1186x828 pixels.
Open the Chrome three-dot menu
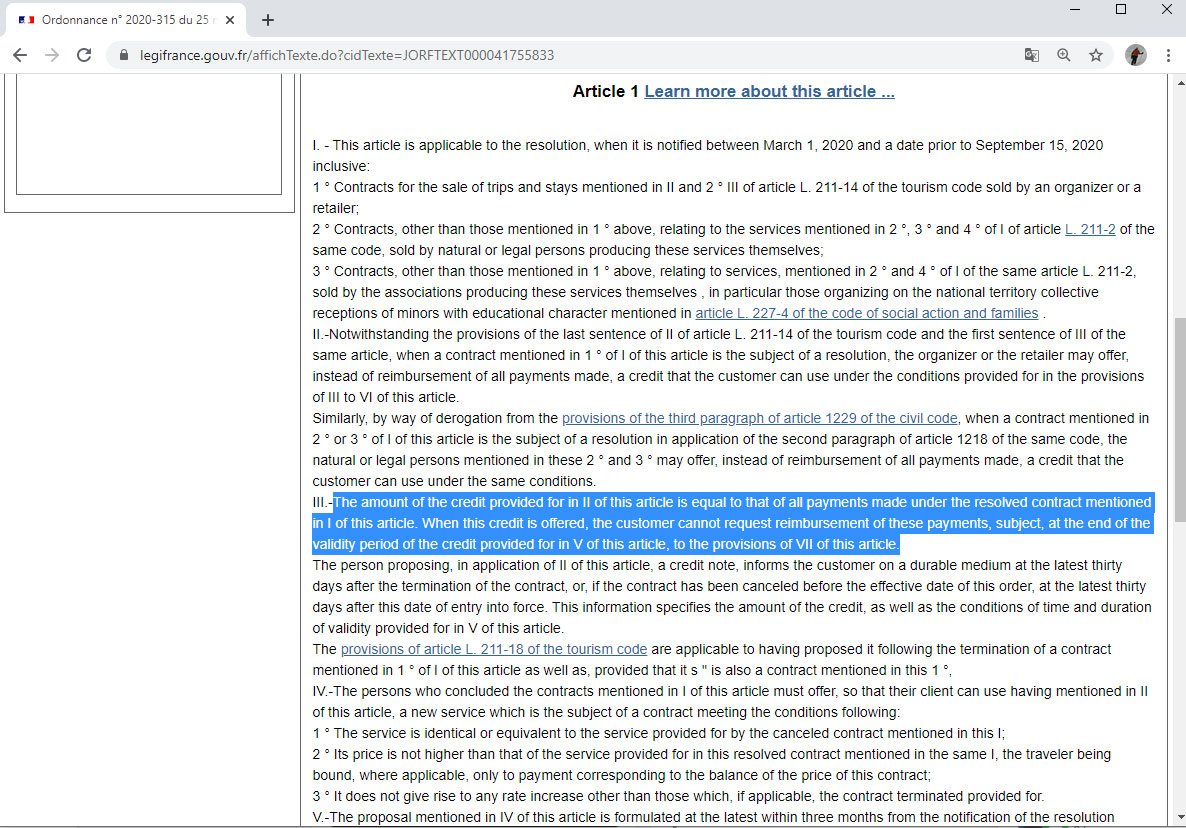1169,55
